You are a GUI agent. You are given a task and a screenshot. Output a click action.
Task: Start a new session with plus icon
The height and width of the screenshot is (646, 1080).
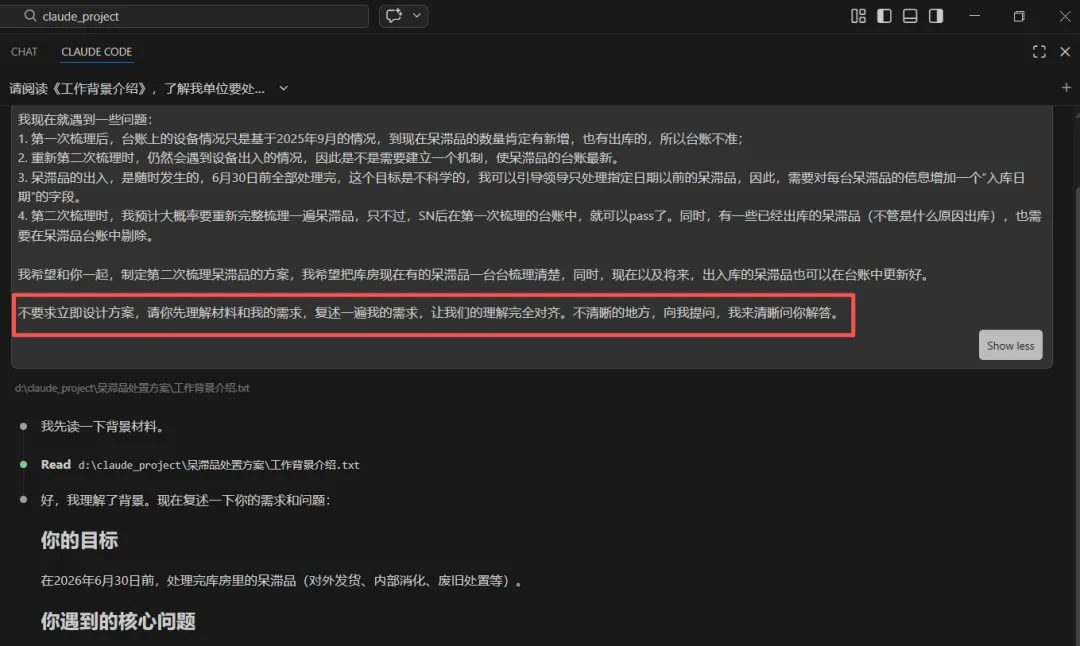1066,87
